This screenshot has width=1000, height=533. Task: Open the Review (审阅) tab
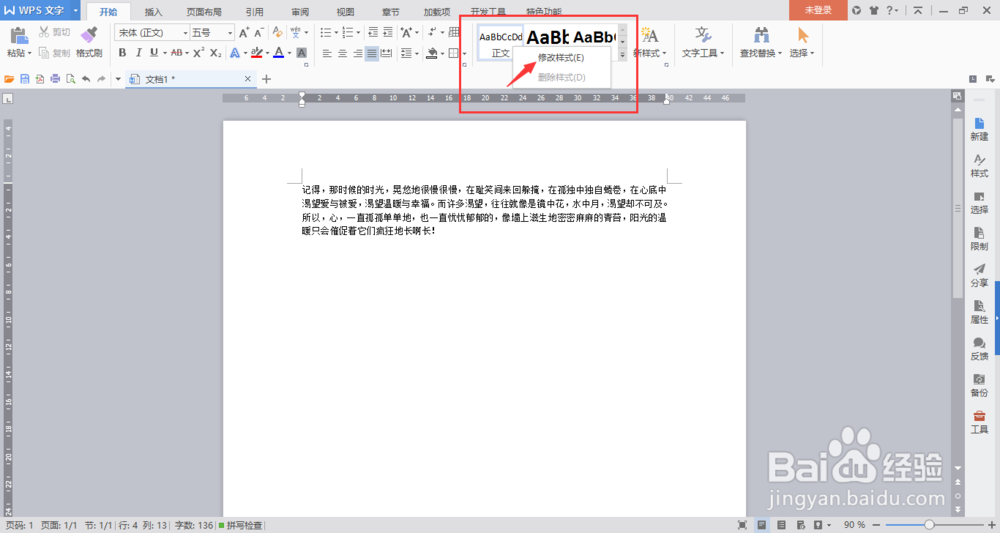[300, 11]
